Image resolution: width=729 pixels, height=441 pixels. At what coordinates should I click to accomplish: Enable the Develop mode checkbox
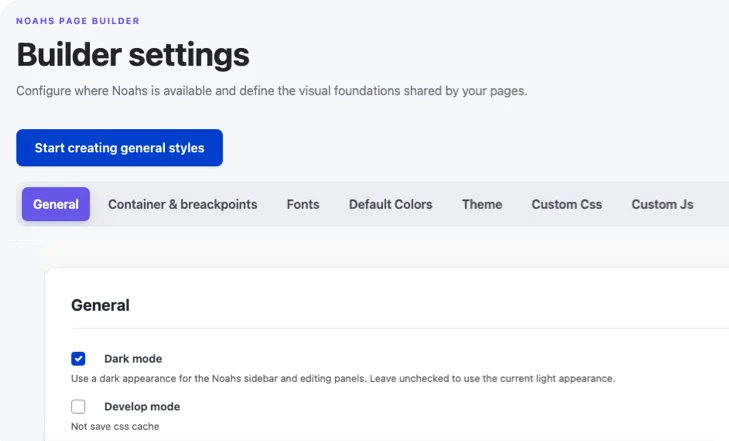point(78,407)
